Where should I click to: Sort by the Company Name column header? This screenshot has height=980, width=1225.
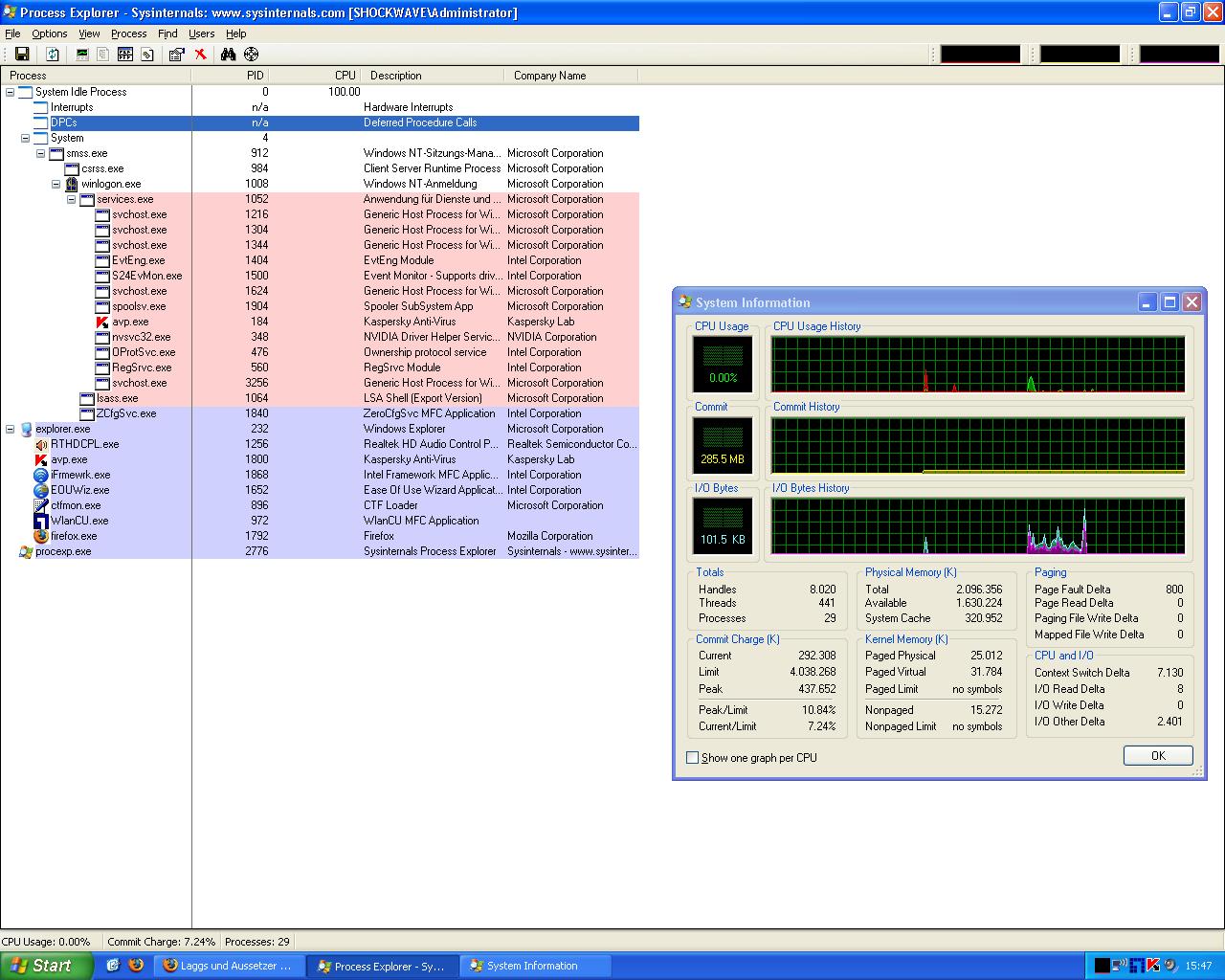click(x=570, y=76)
